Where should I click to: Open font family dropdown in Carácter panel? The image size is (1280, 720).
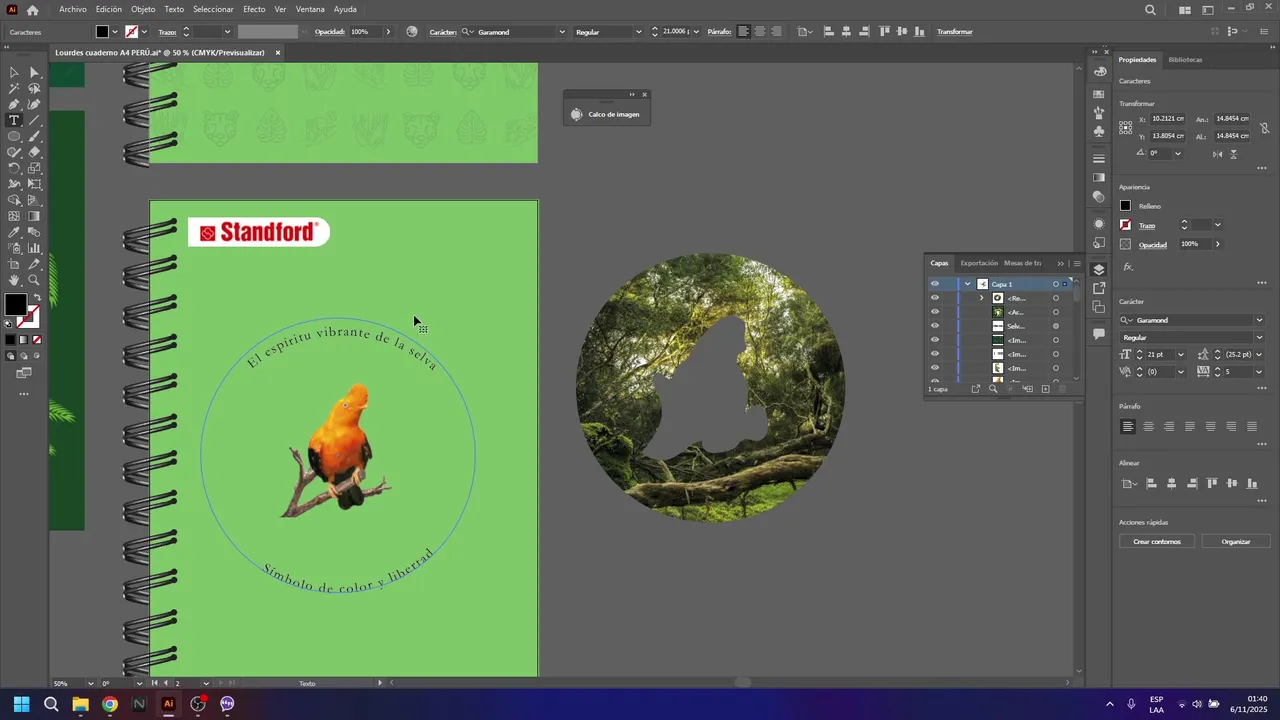coord(1259,320)
